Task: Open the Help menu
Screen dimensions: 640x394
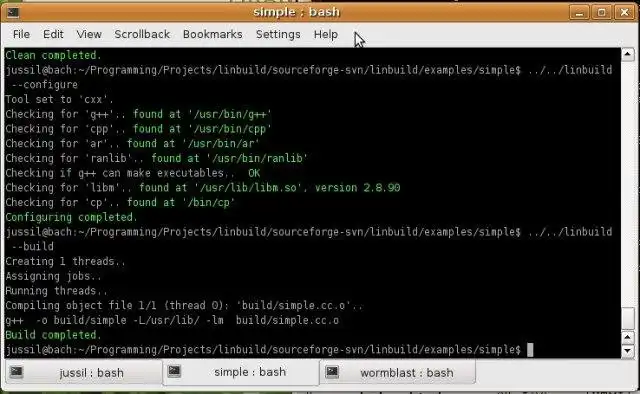Action: pos(326,34)
